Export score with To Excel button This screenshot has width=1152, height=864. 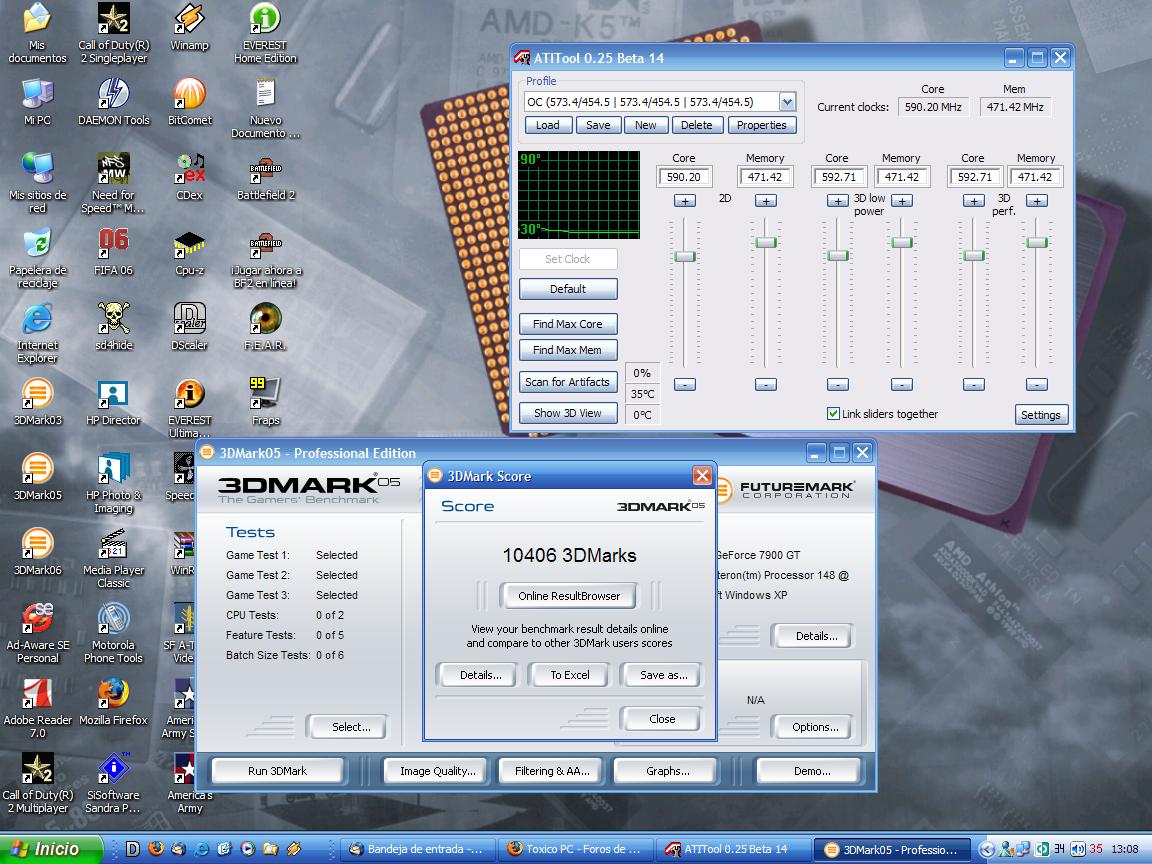point(569,675)
